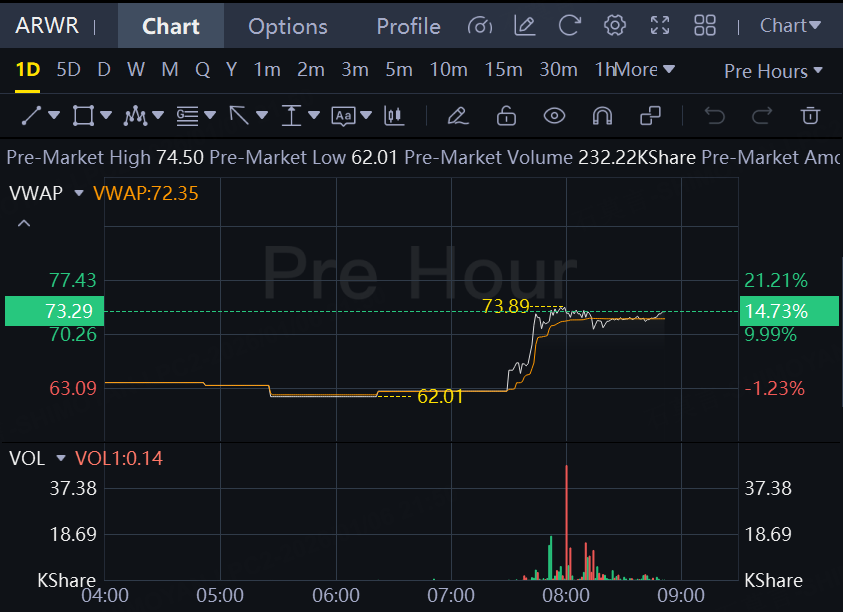Refresh the chart data
Screen dimensions: 843x612
(569, 26)
